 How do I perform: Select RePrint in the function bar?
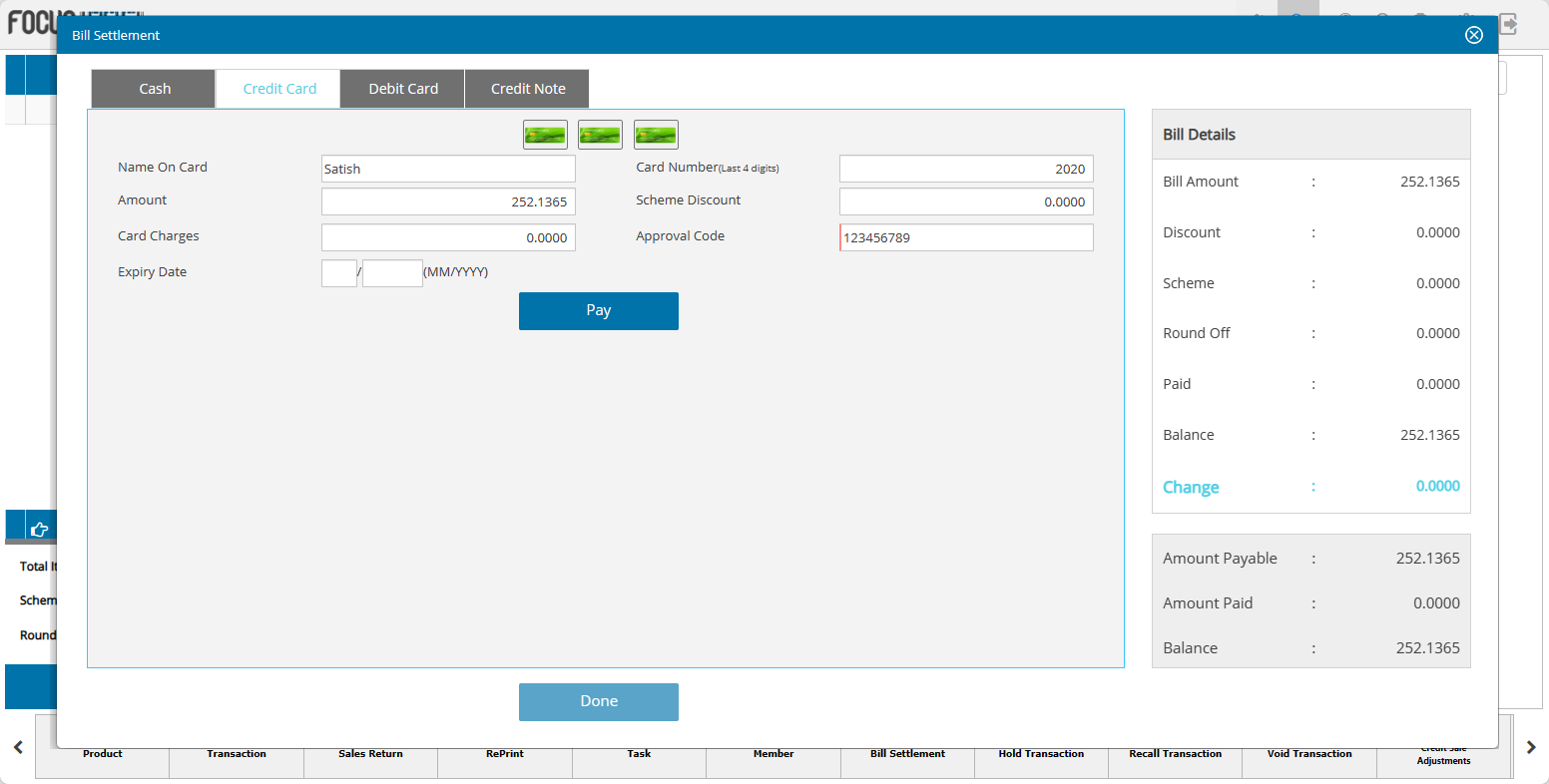tap(505, 754)
